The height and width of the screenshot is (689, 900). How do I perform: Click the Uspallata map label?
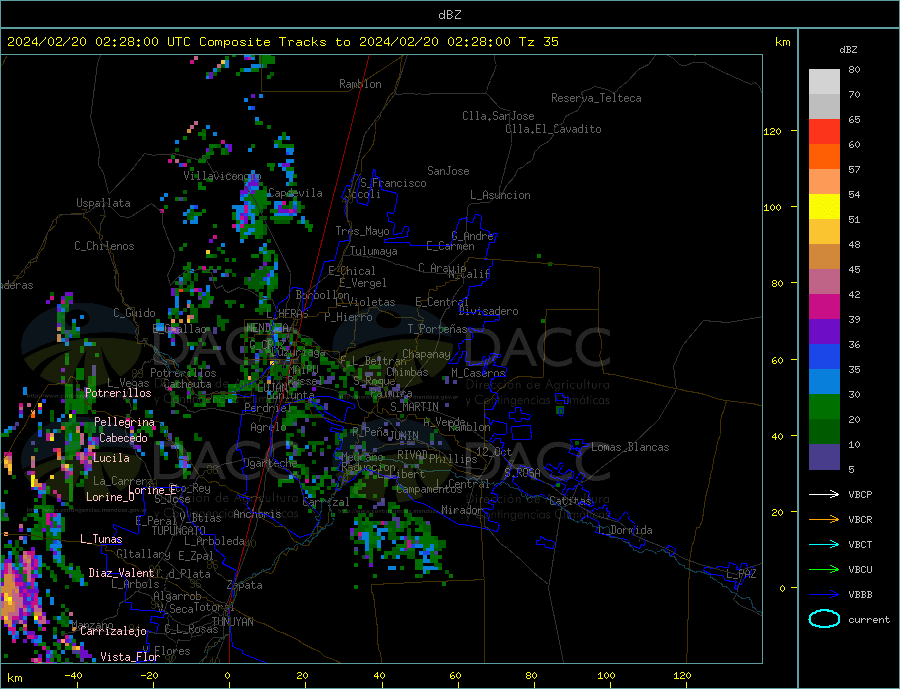103,203
